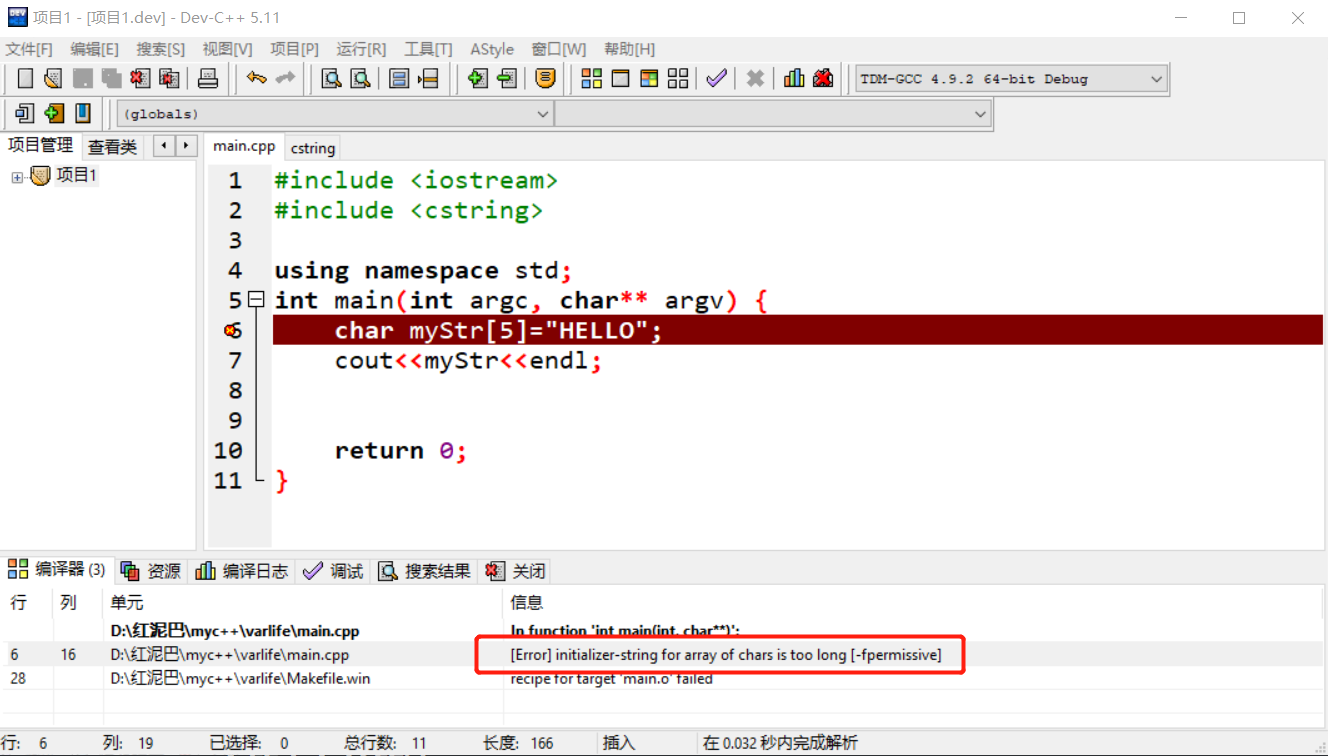Collapse the code fold on line 5
The width and height of the screenshot is (1328, 756).
(256, 299)
